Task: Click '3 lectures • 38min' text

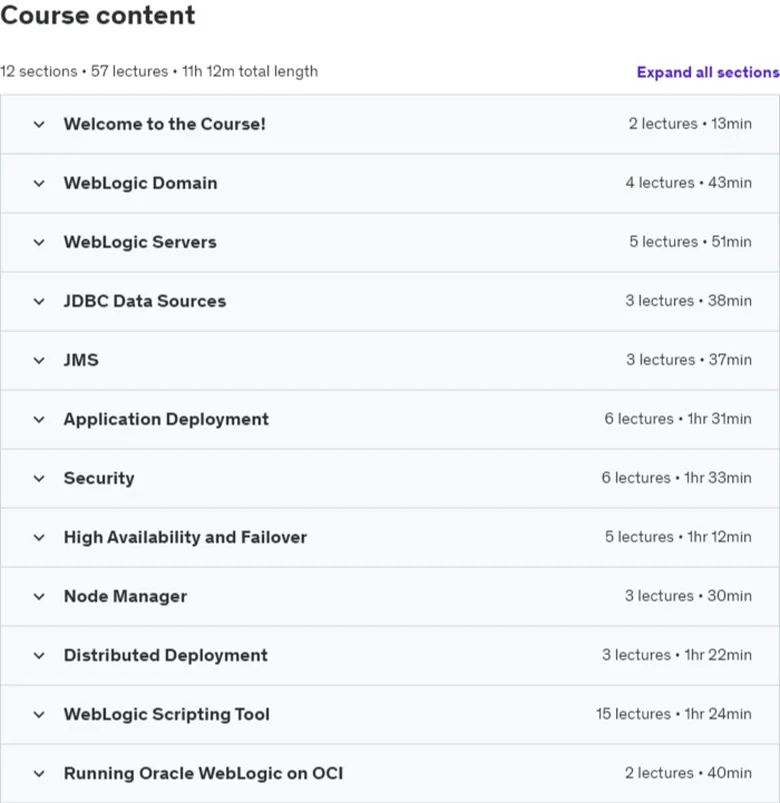Action: click(688, 301)
